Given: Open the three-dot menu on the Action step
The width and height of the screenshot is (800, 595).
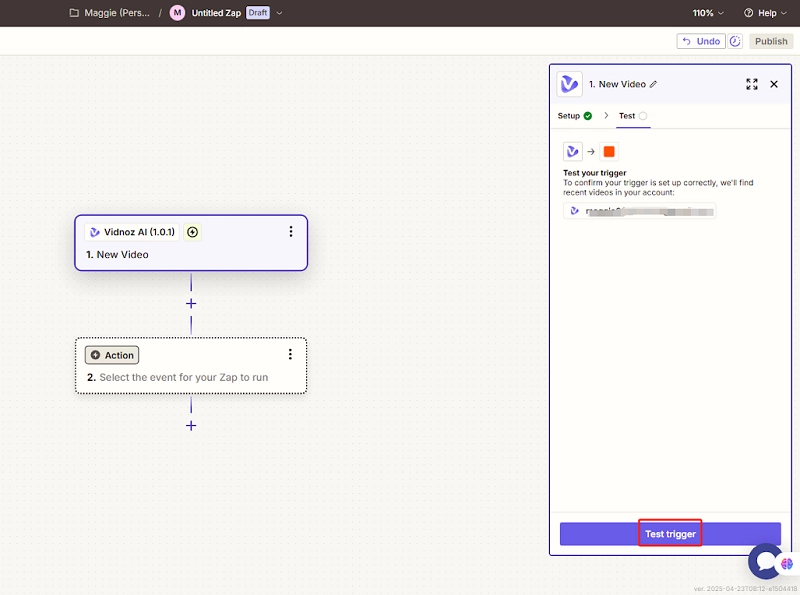Looking at the screenshot, I should [x=291, y=354].
